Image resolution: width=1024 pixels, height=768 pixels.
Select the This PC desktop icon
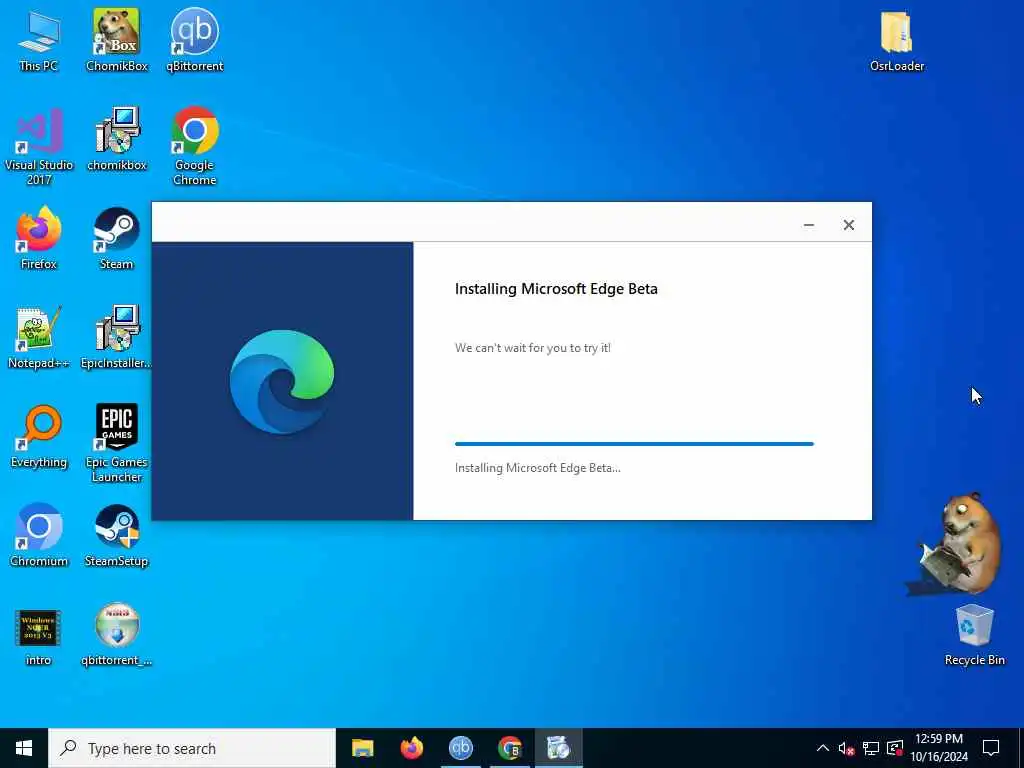pyautogui.click(x=39, y=40)
